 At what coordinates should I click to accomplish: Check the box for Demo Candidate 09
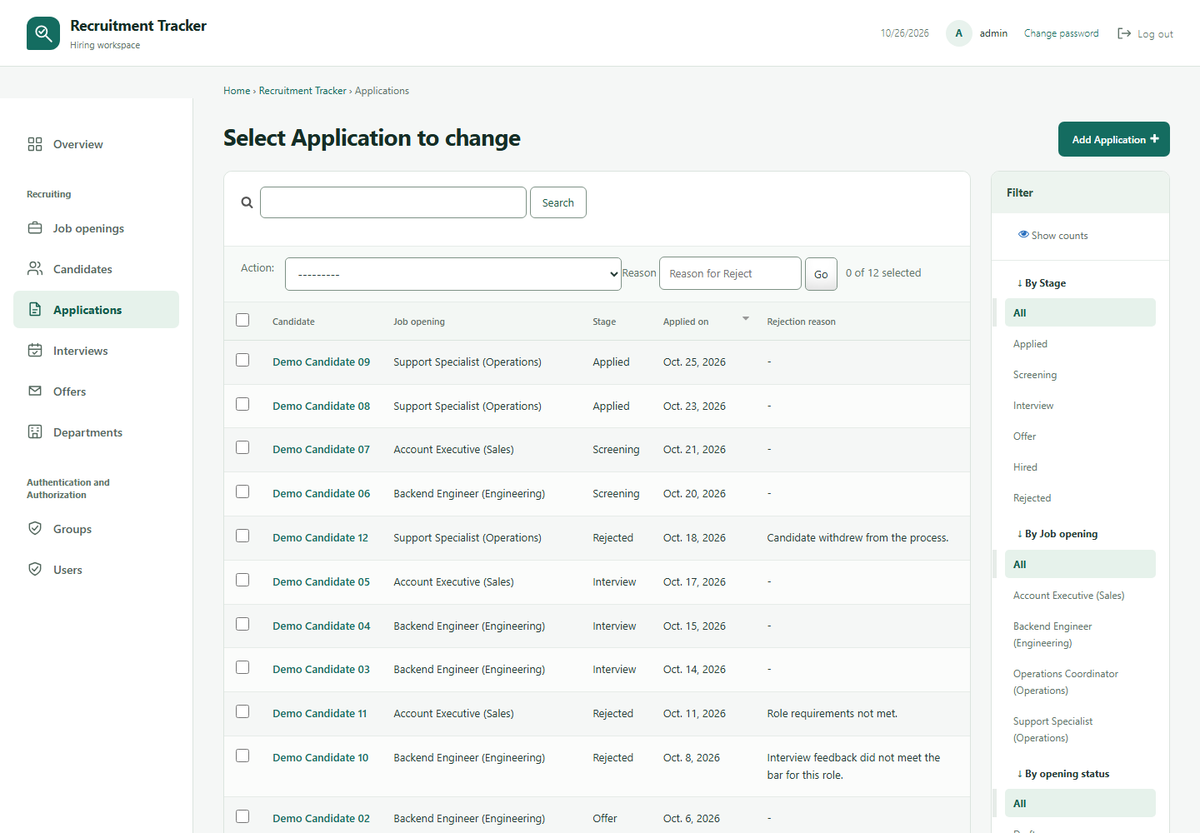(x=242, y=360)
